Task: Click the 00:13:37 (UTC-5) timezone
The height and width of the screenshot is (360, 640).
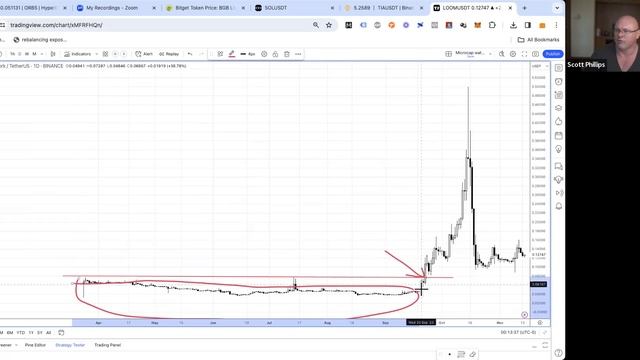Action: click(x=518, y=333)
